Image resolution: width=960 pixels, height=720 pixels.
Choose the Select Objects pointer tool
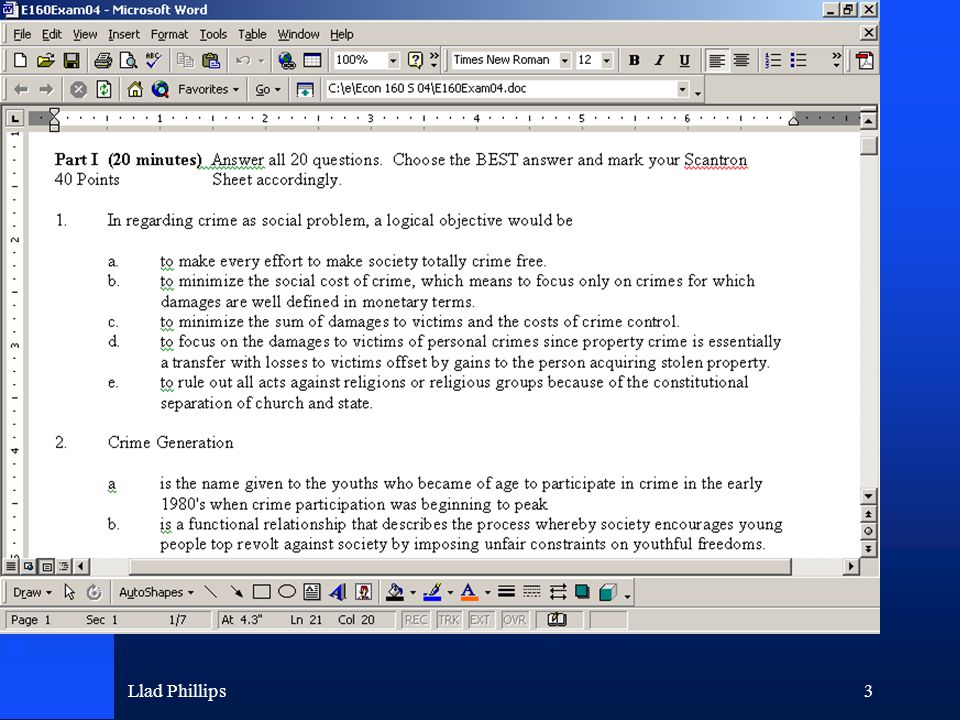69,591
